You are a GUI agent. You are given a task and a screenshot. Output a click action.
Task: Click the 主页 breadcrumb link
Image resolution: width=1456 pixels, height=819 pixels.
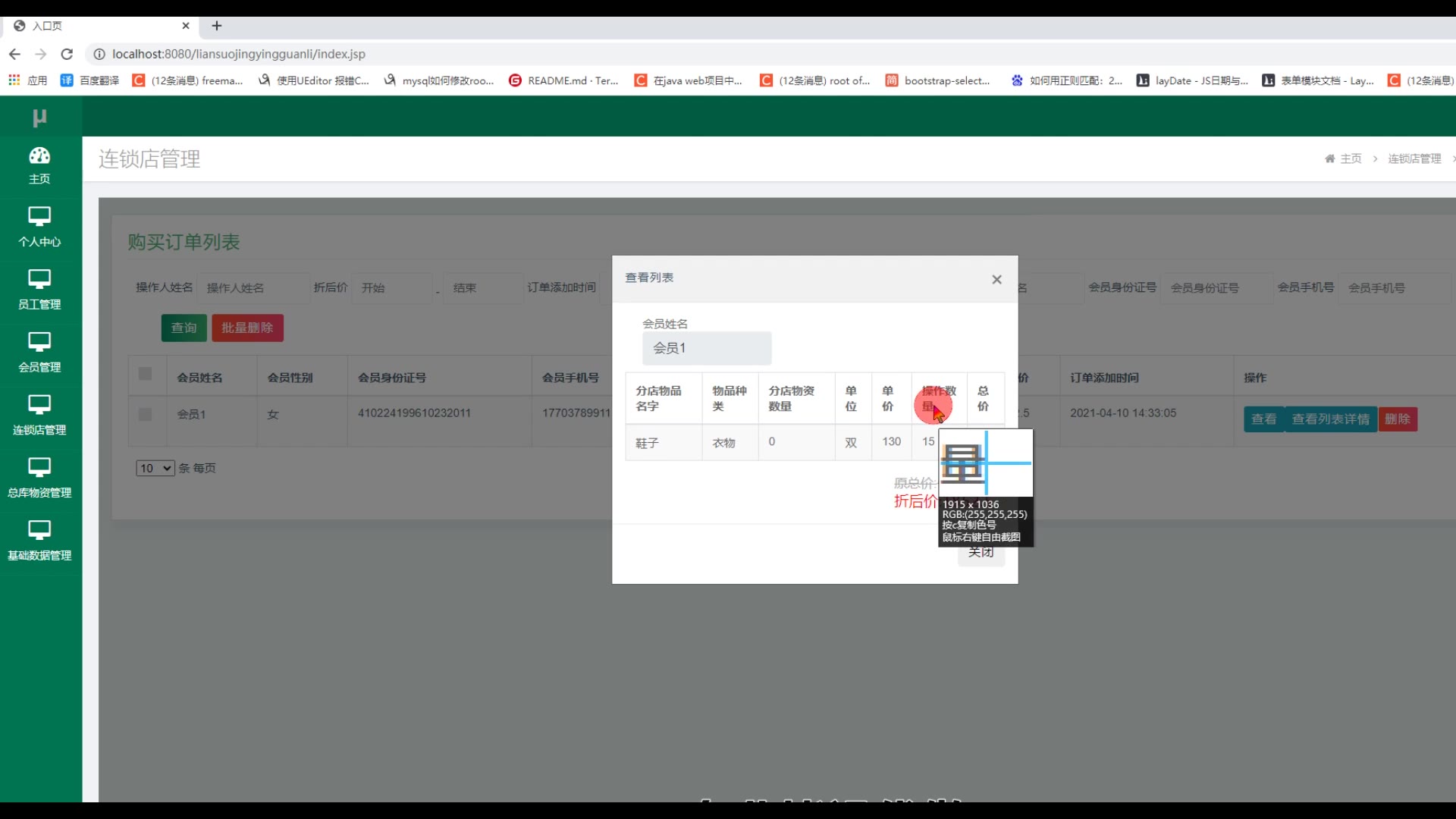click(1350, 158)
